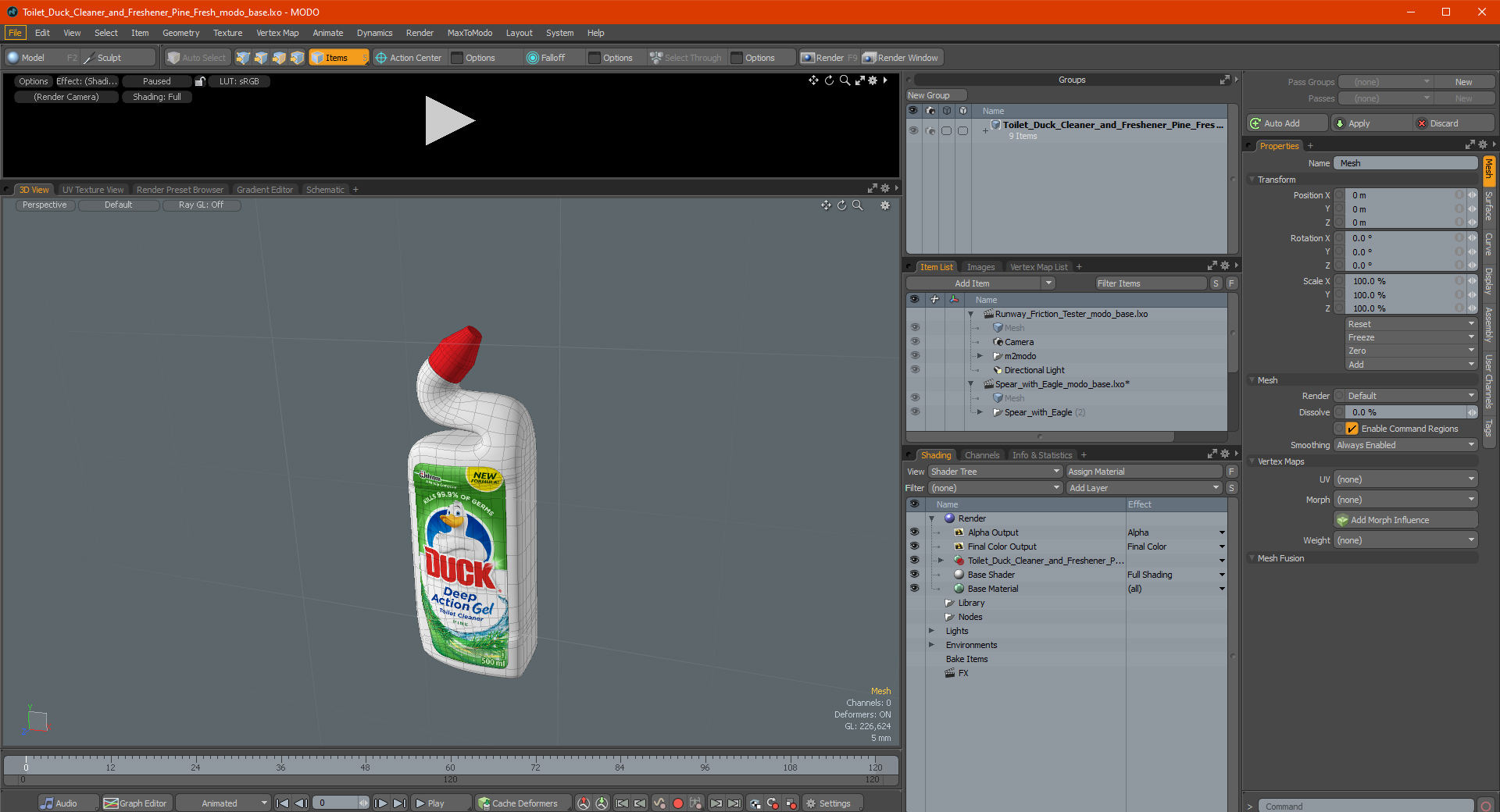The height and width of the screenshot is (812, 1500).
Task: Open the Render Window
Action: (902, 58)
